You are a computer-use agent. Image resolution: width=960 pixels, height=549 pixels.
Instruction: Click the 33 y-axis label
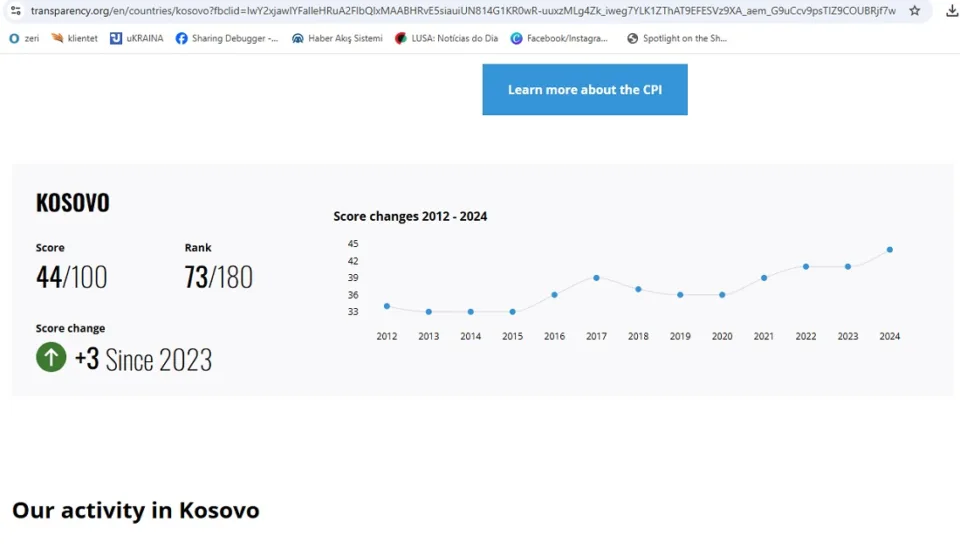click(x=353, y=312)
